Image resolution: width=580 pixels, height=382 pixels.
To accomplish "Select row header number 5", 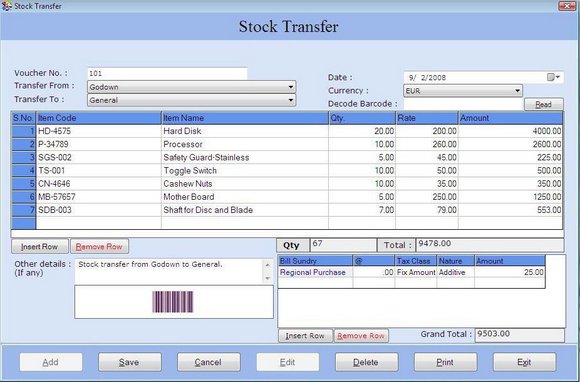I will click(x=24, y=183).
